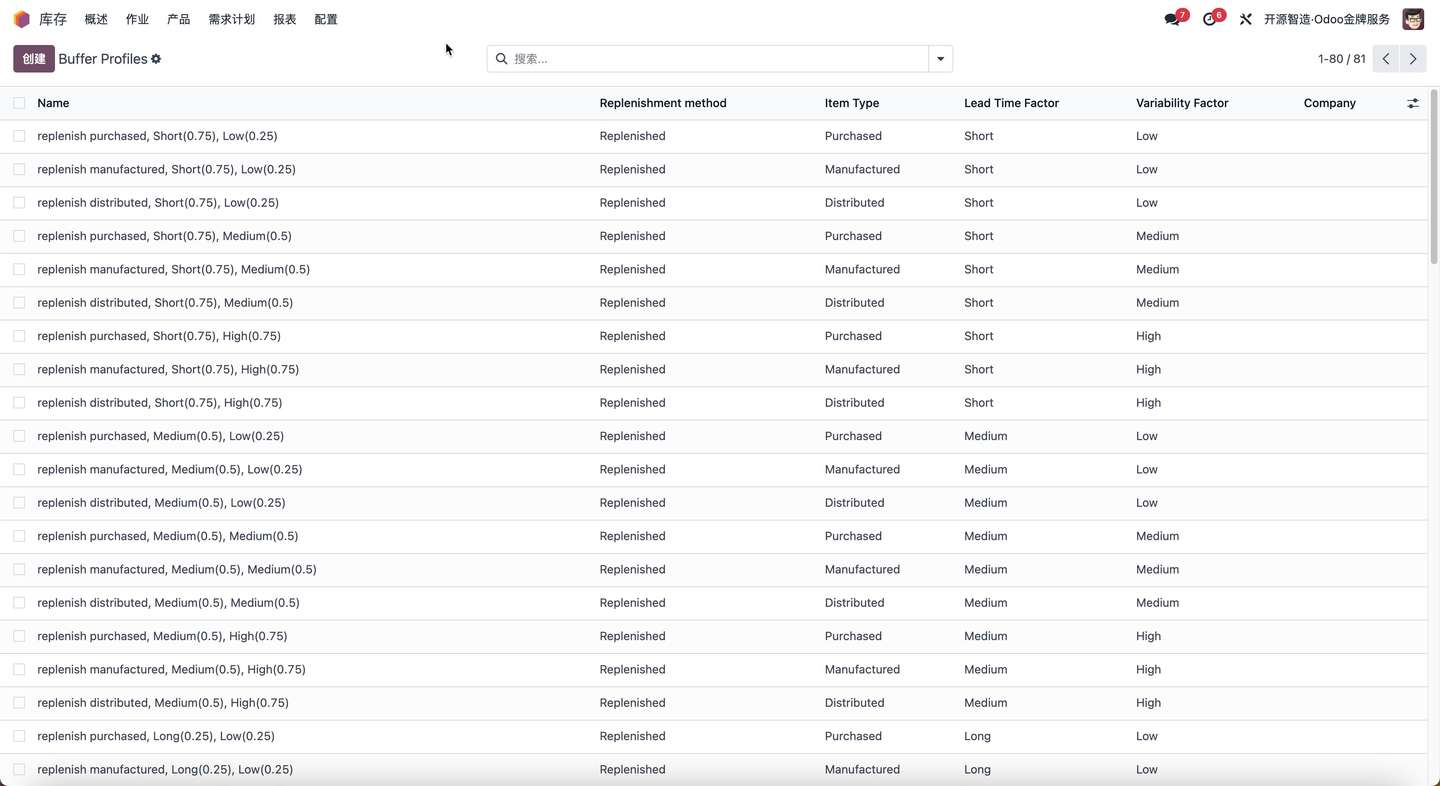
Task: Sort by Replenishment method column header
Action: [x=663, y=103]
